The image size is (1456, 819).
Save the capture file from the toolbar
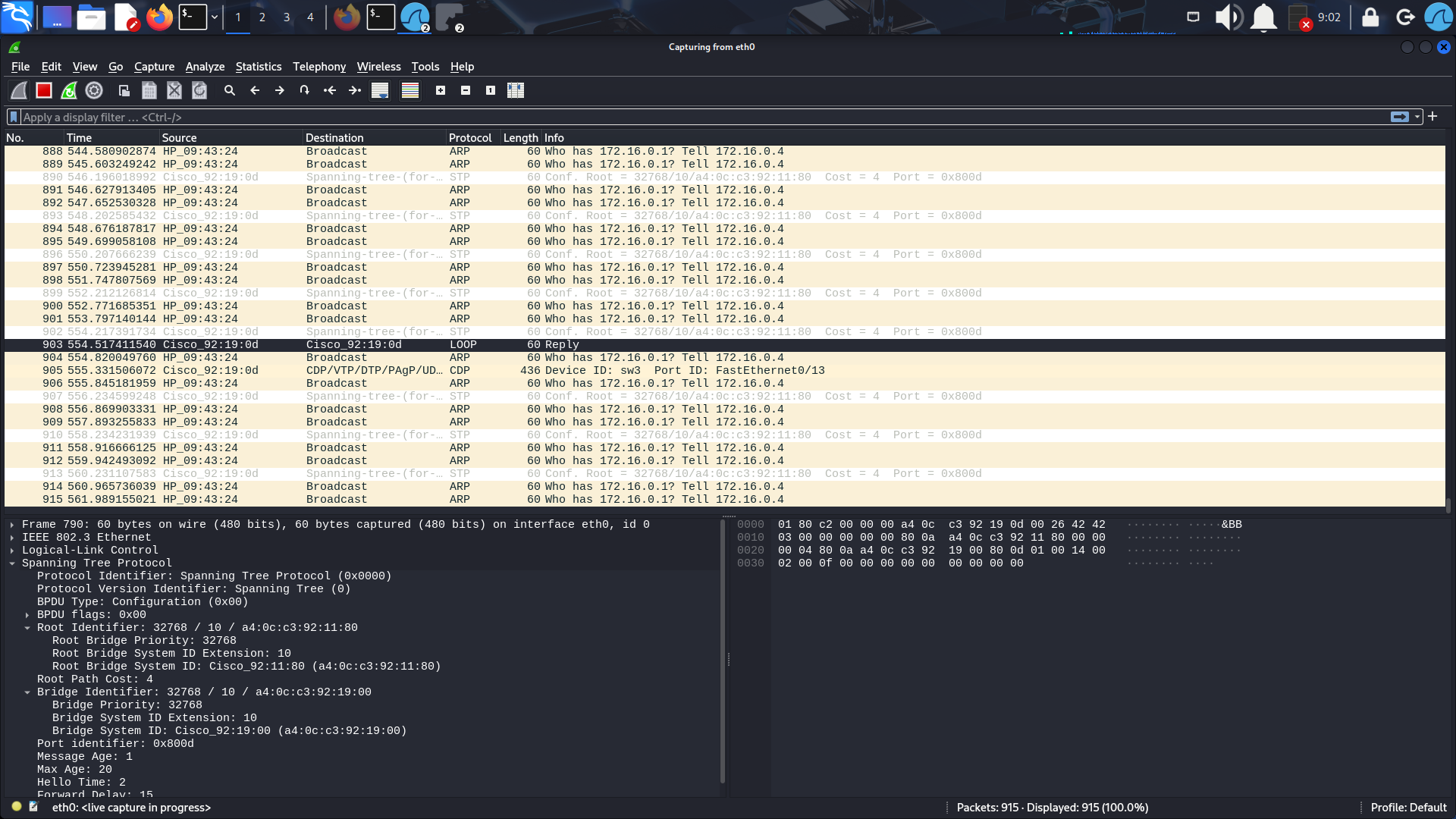pyautogui.click(x=149, y=90)
